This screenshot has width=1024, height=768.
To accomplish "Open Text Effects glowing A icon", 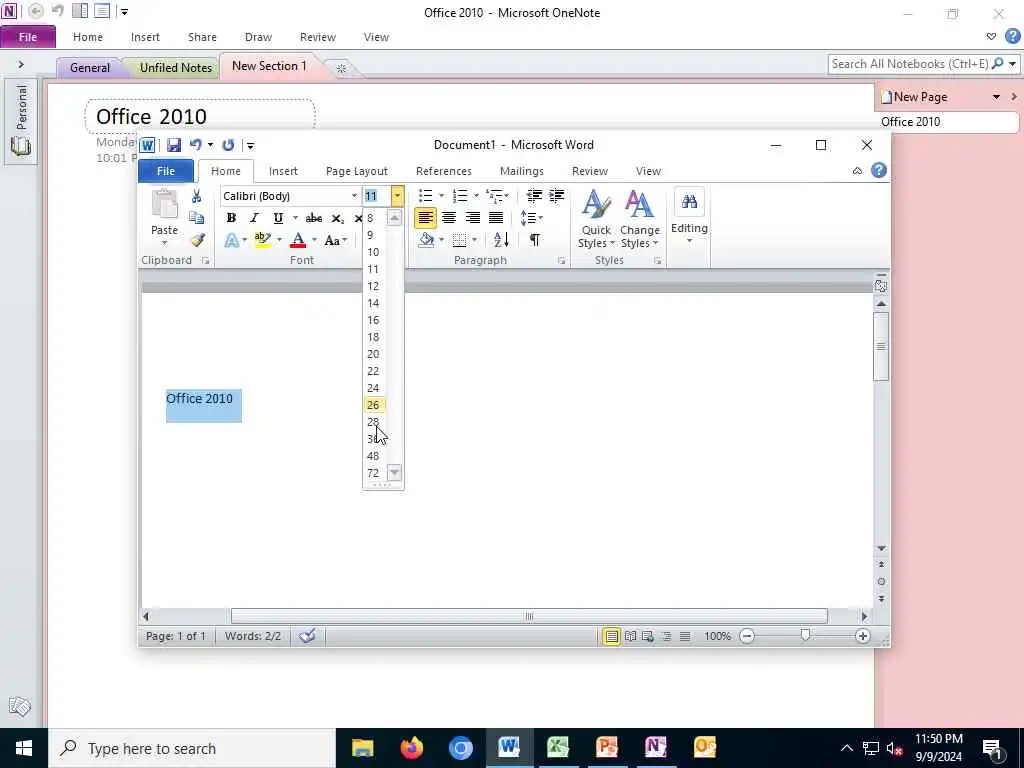I will pos(231,240).
